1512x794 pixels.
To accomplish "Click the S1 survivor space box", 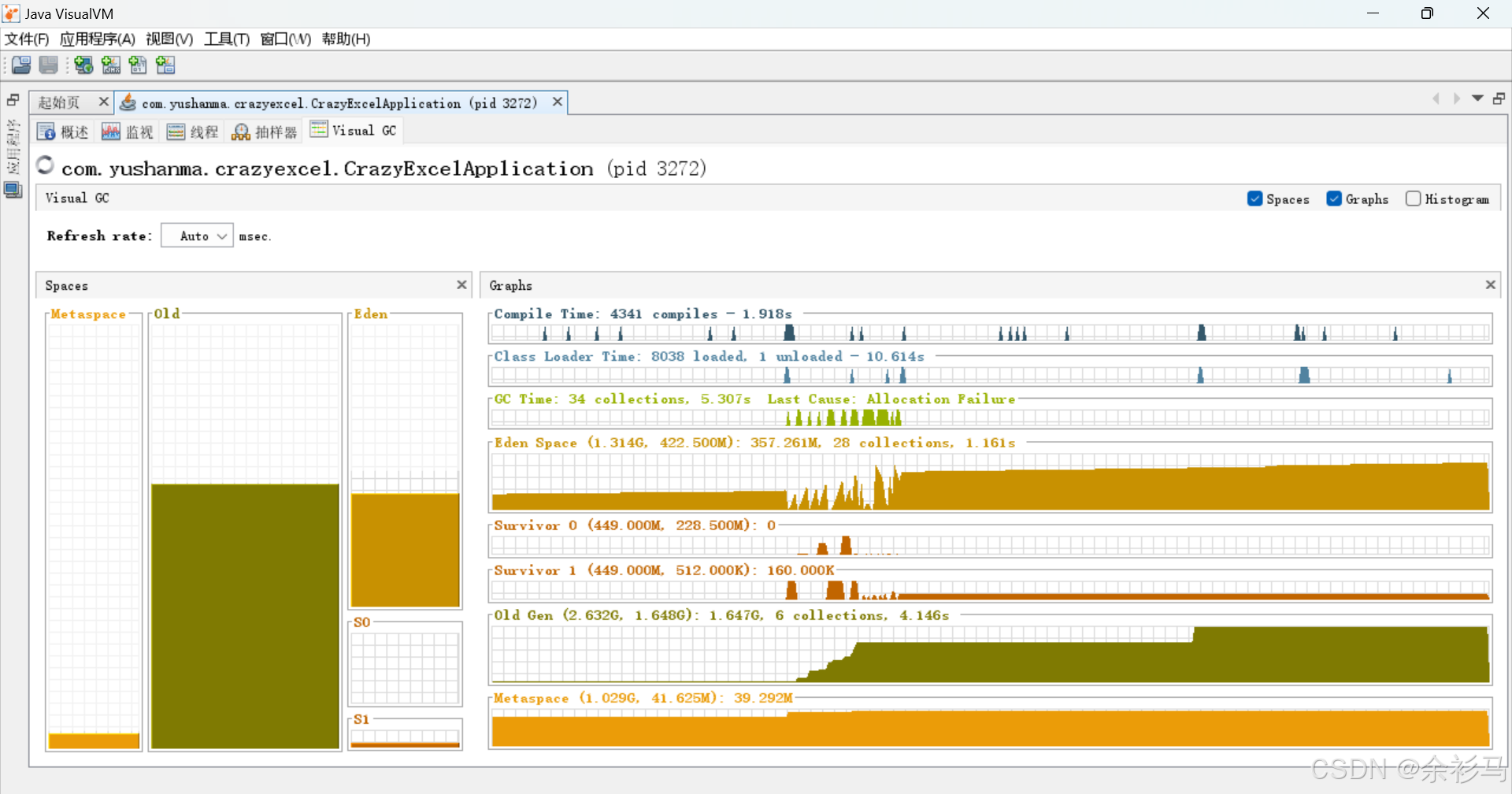I will [x=405, y=736].
